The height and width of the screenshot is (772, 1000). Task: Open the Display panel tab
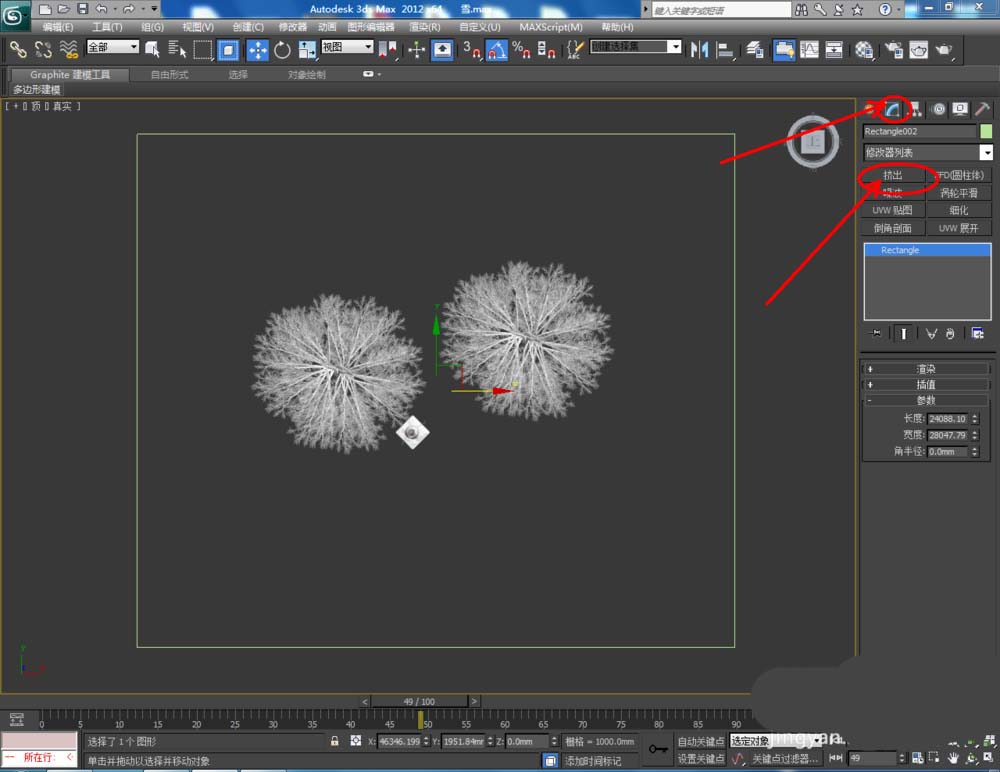[960, 109]
